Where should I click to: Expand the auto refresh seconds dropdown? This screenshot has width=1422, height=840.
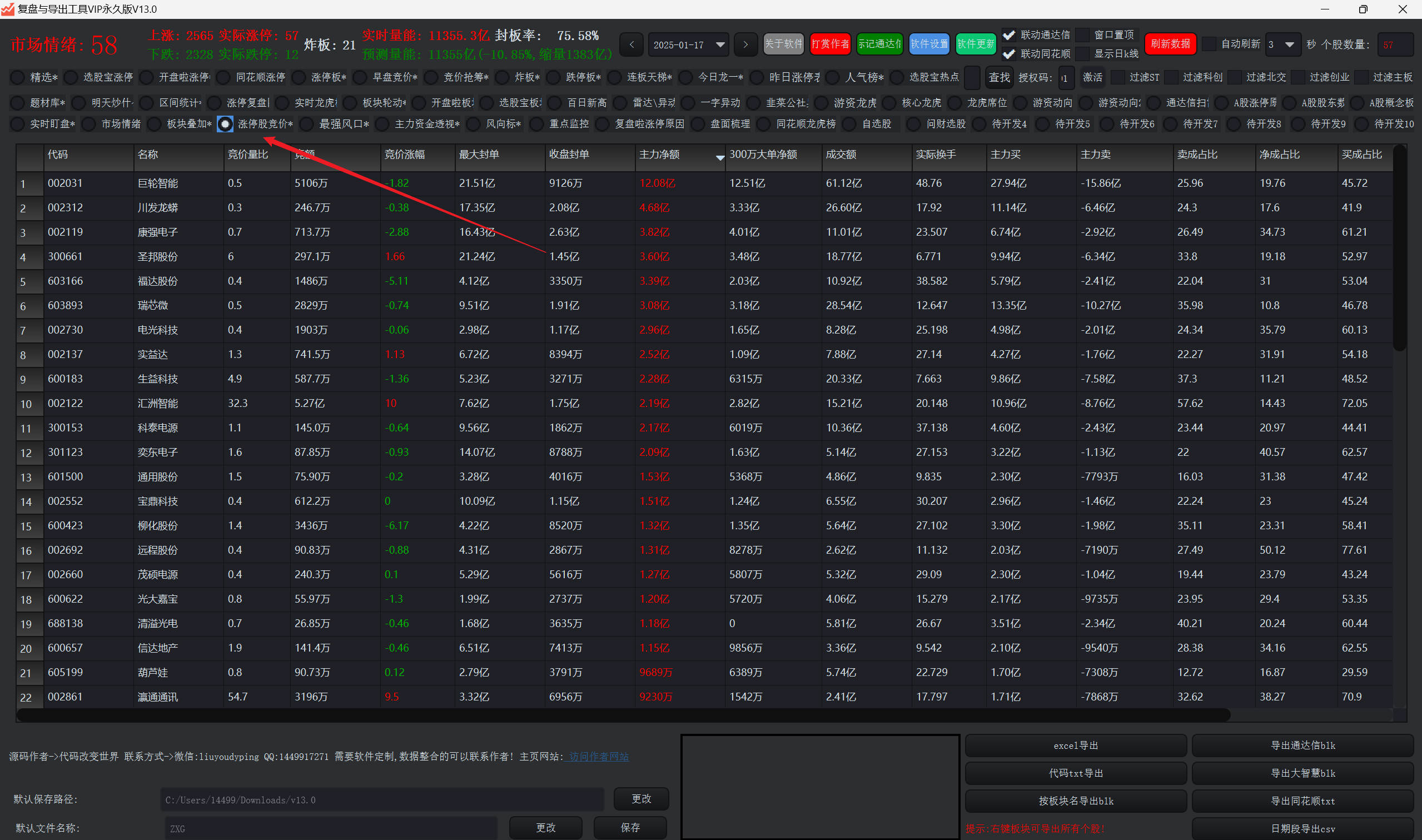[x=1289, y=44]
